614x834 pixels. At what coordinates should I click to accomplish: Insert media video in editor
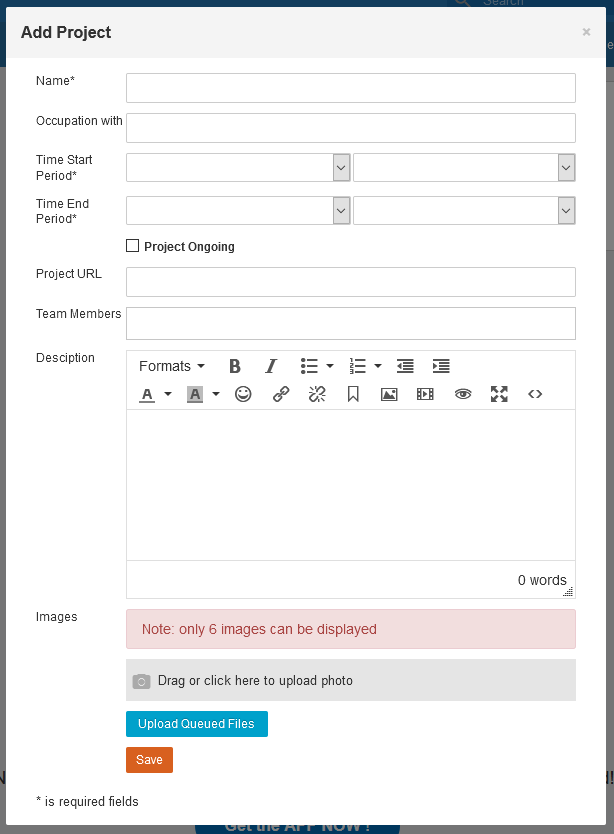(425, 394)
